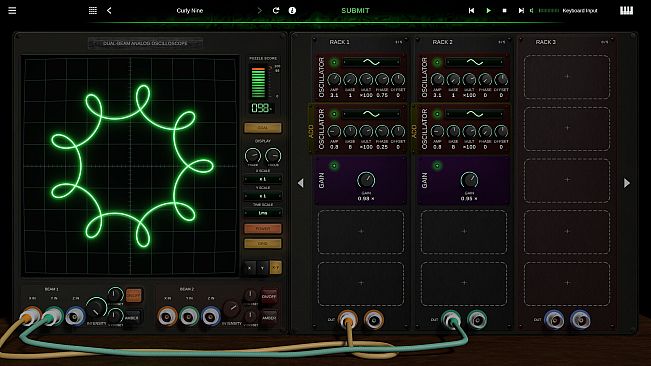Toggle Rack 2 top oscillator power LED
The height and width of the screenshot is (366, 651).
[x=437, y=63]
